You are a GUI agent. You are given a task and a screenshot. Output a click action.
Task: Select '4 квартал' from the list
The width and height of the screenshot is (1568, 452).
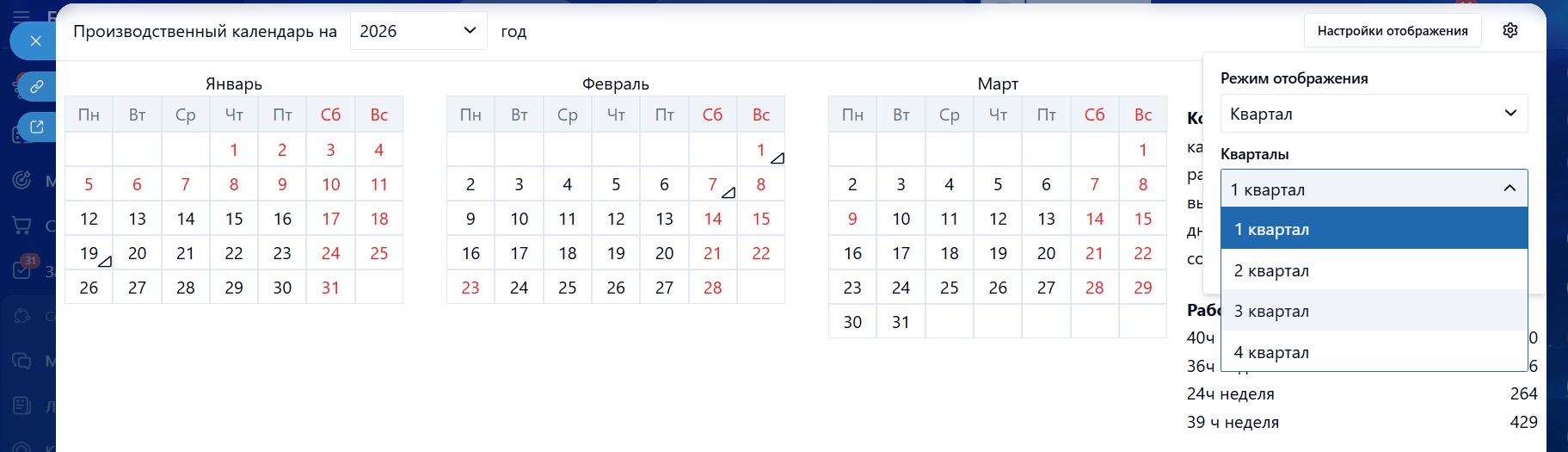[1374, 352]
